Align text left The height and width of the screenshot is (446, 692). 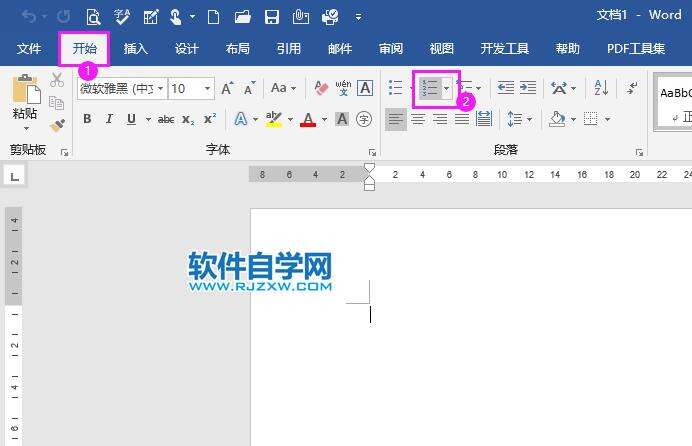[396, 119]
